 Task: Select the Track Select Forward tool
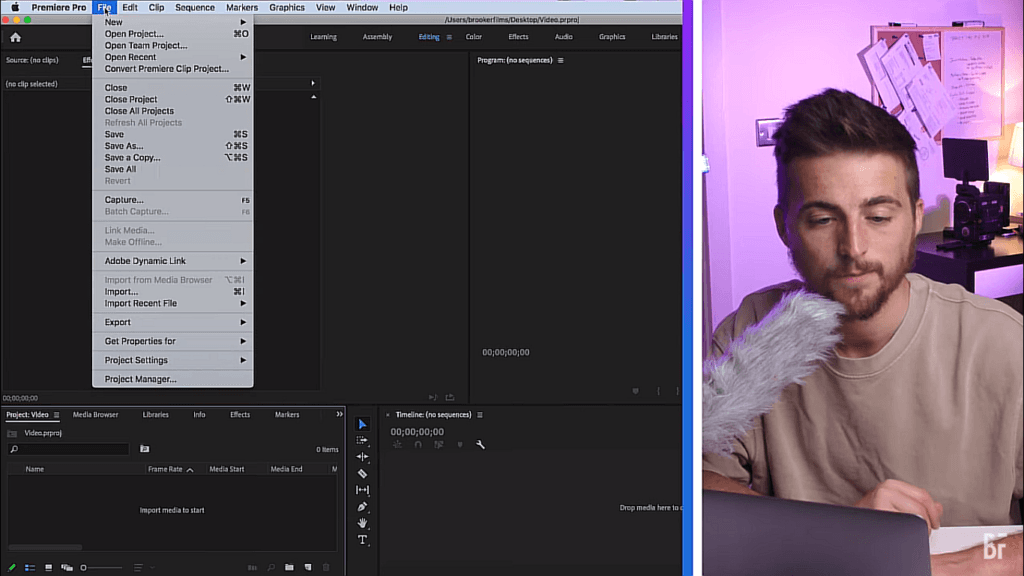point(362,441)
